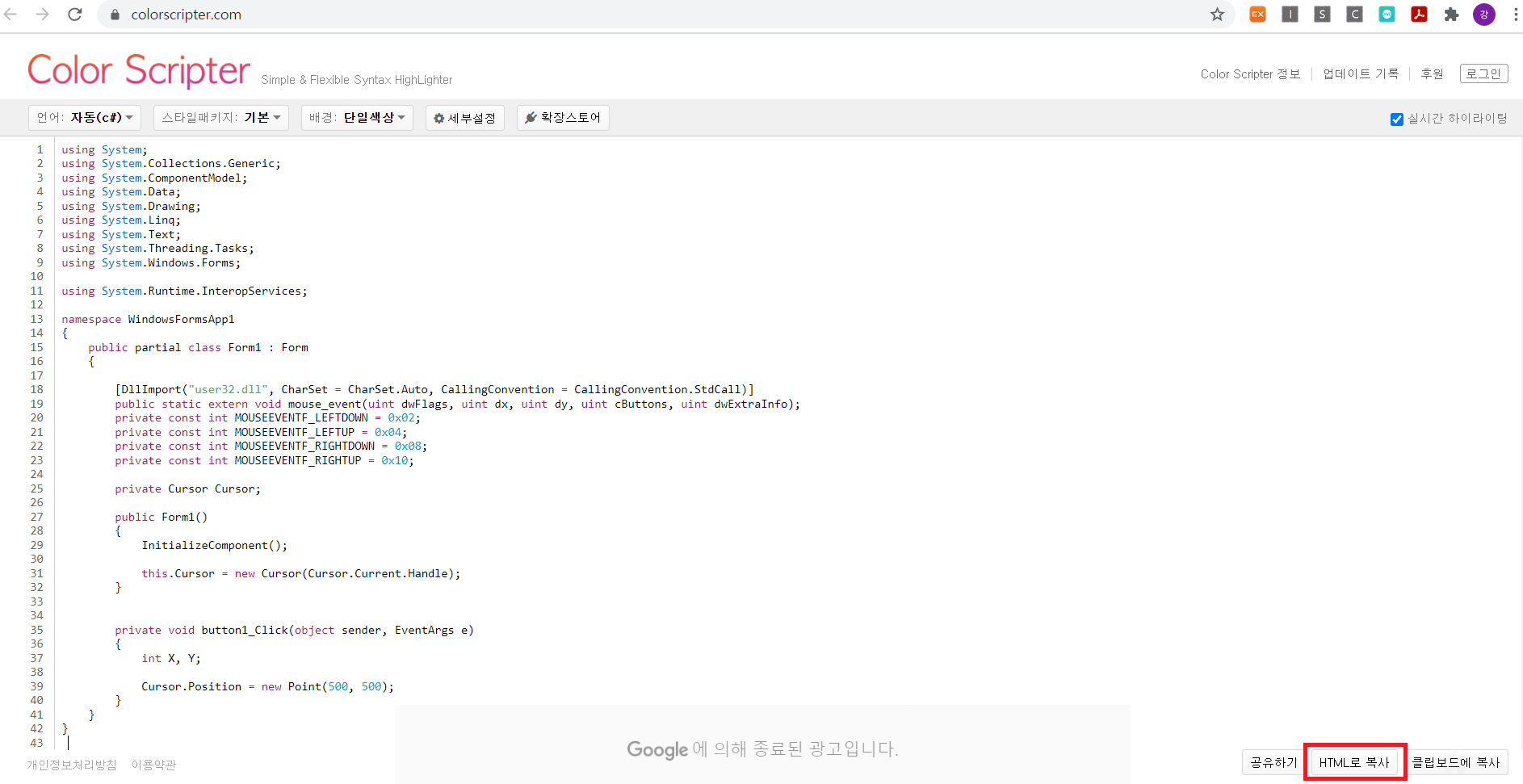Bookmark this page with the star icon
Screen dimensions: 1523x784
click(x=1217, y=15)
